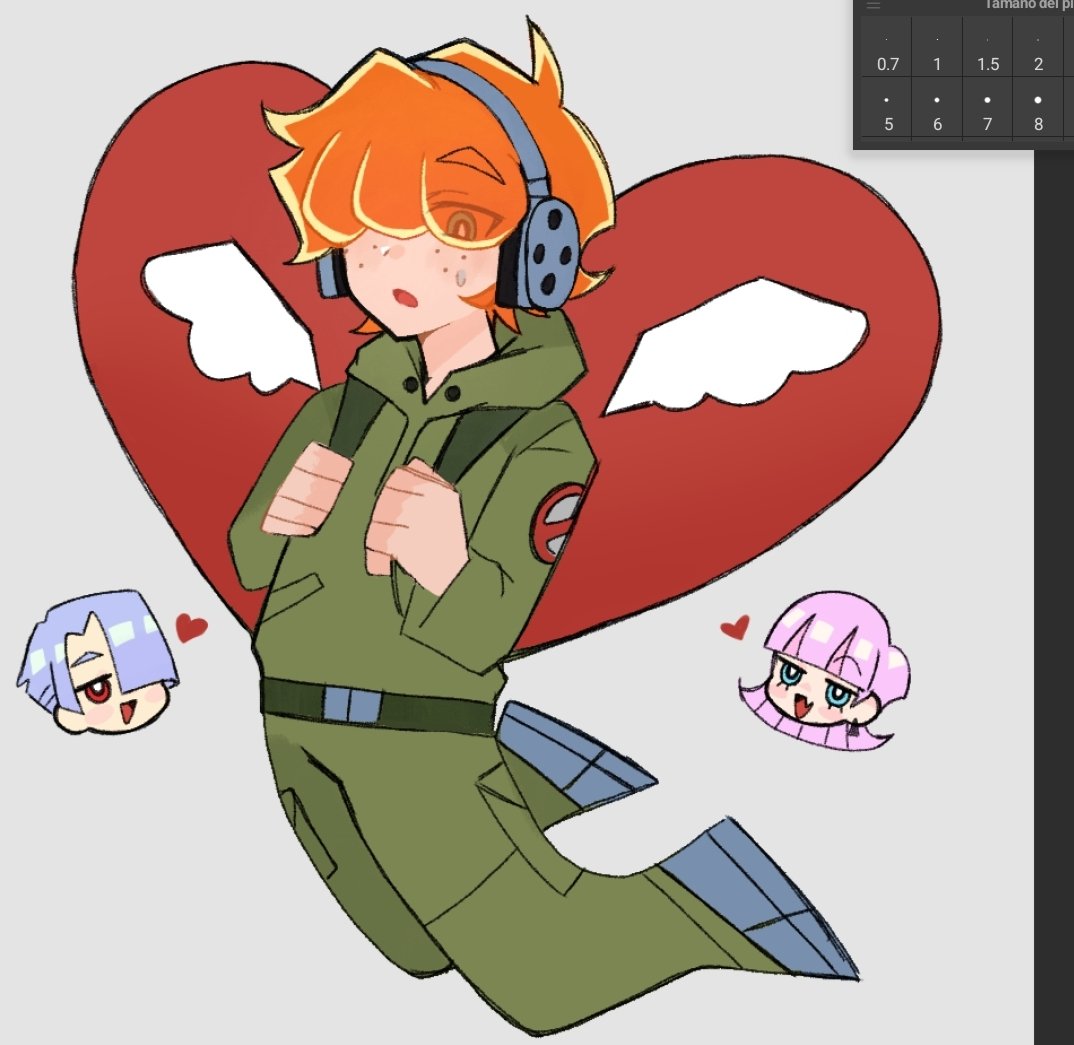This screenshot has height=1045, width=1074.
Task: Open the brush size panel hamburger menu
Action: click(x=873, y=5)
